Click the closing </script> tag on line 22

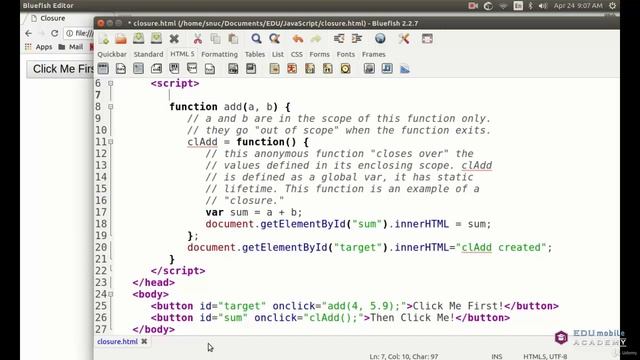(x=178, y=271)
